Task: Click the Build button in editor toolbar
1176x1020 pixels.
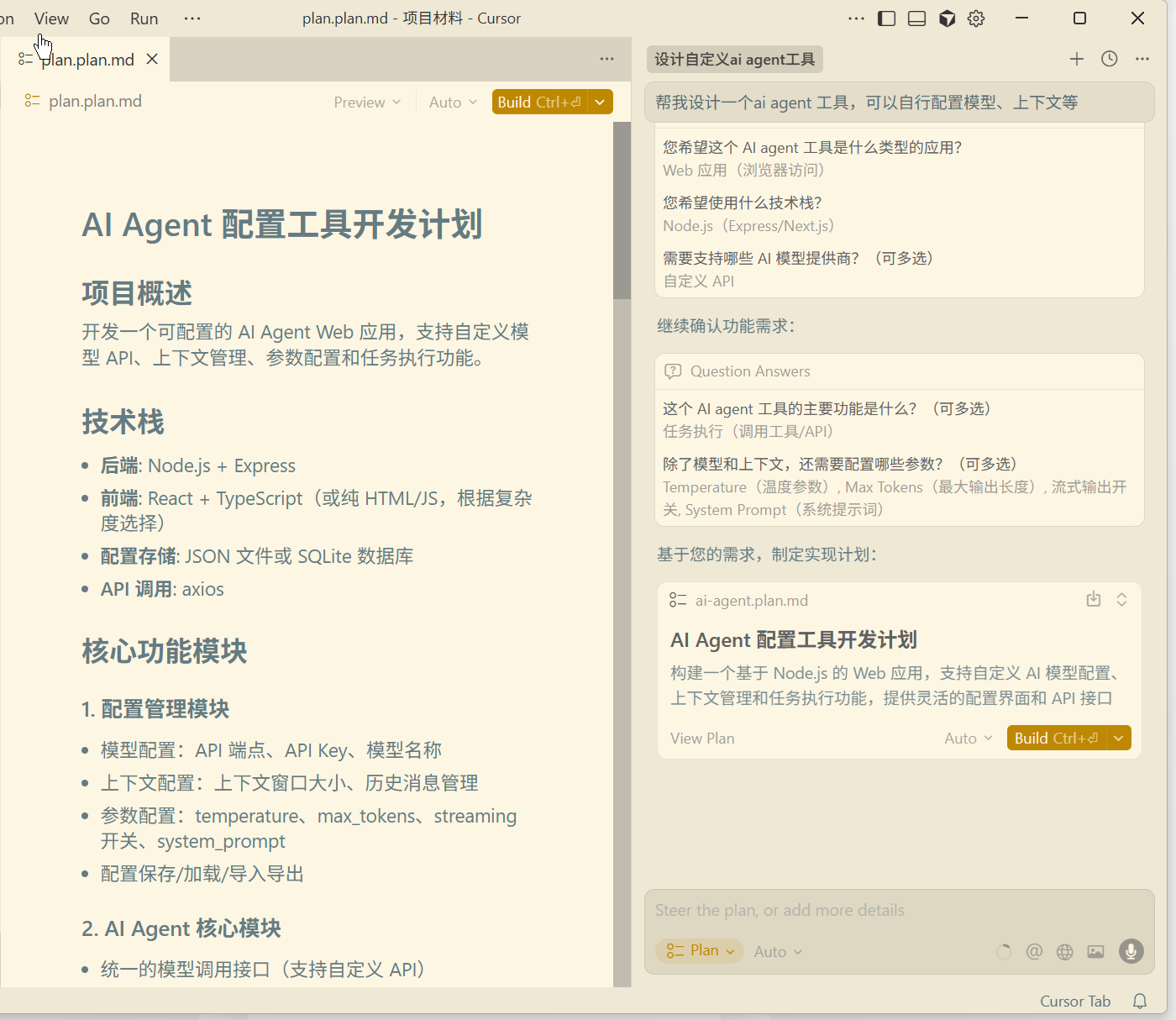Action: [x=539, y=103]
